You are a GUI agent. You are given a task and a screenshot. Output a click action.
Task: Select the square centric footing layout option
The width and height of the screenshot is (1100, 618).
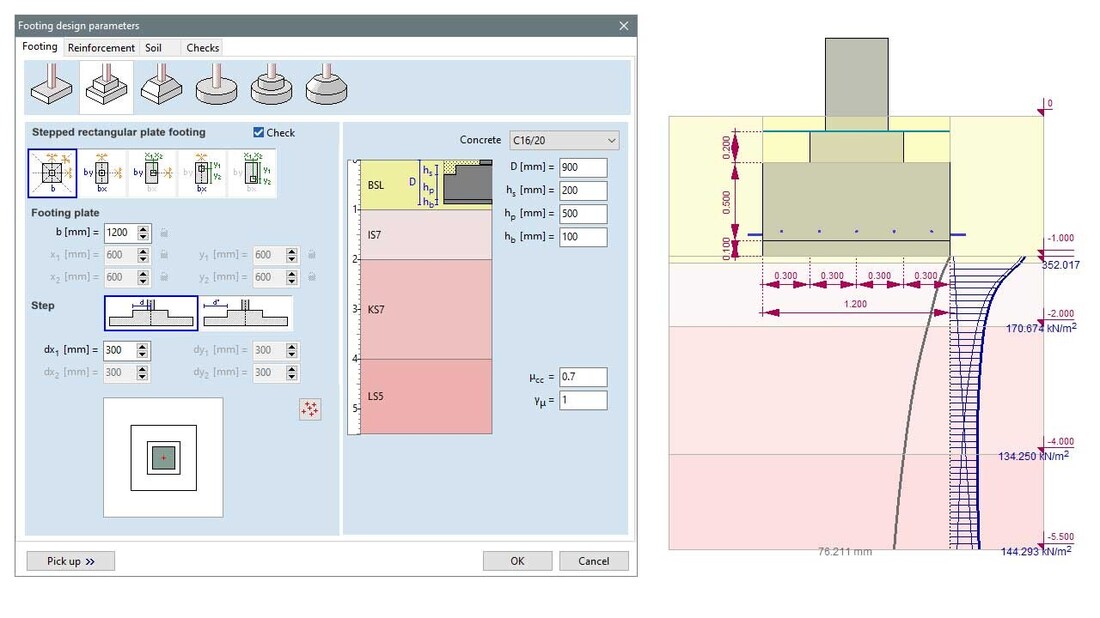tap(53, 173)
